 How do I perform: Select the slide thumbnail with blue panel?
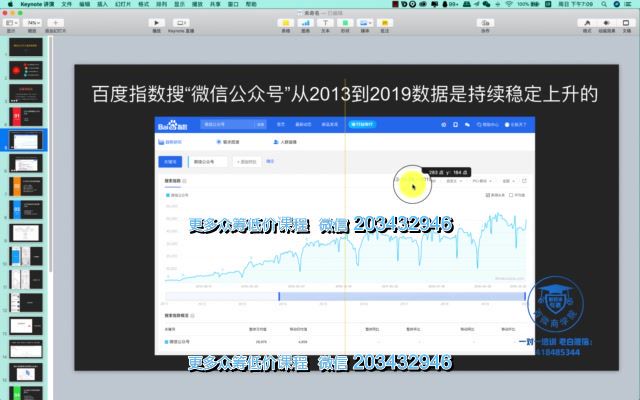pos(26,210)
